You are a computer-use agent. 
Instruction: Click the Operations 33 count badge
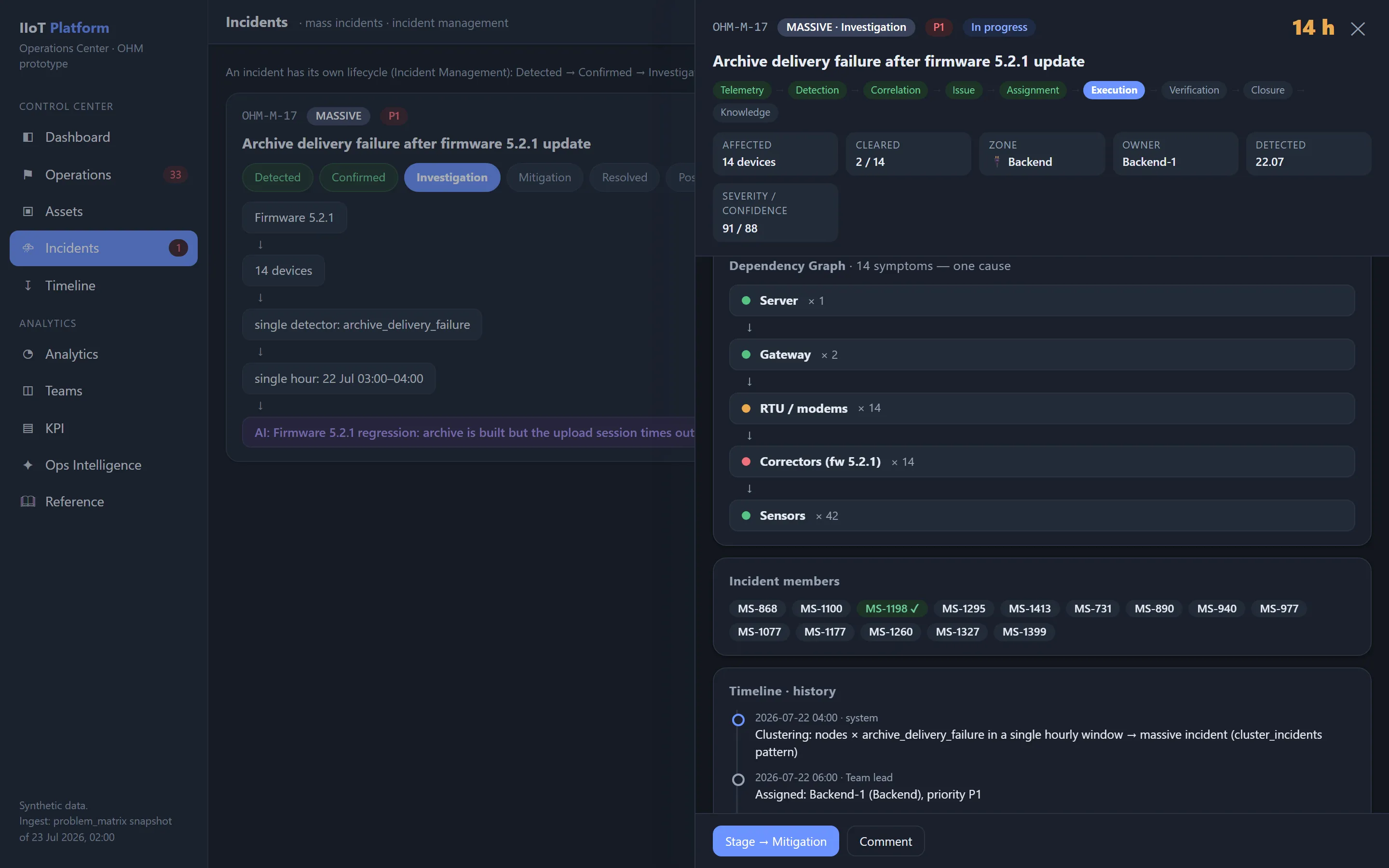[176, 175]
